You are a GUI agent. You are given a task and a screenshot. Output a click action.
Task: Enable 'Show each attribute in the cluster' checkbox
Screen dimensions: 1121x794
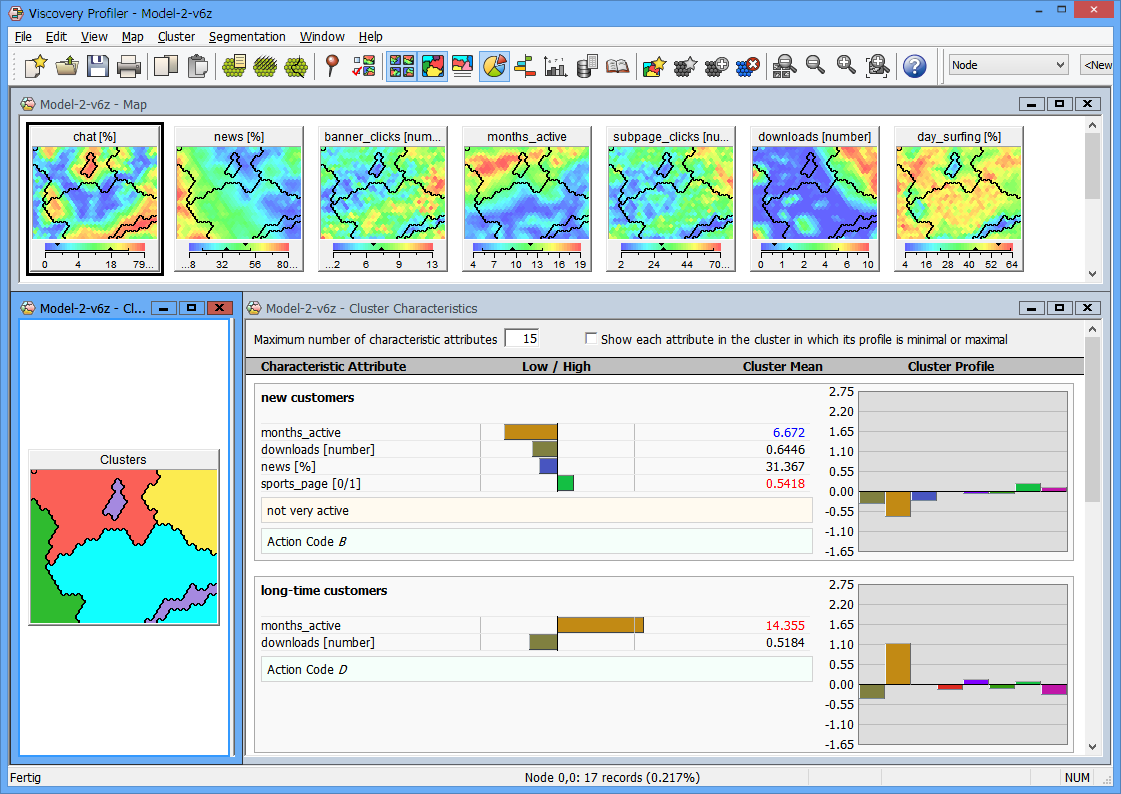coord(591,339)
